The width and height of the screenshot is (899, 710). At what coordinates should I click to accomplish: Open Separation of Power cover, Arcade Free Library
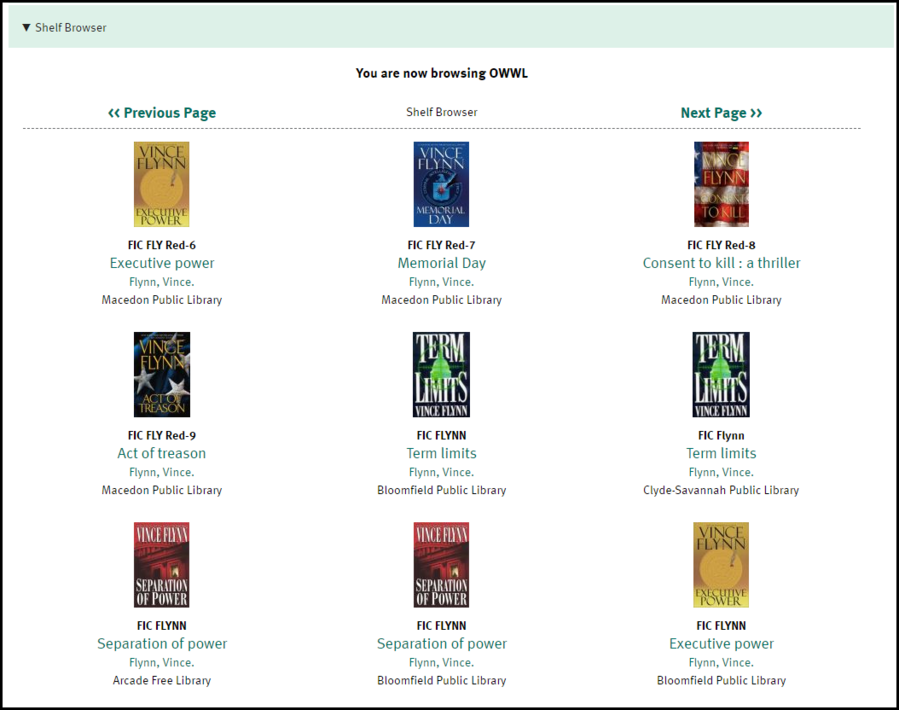click(x=162, y=565)
